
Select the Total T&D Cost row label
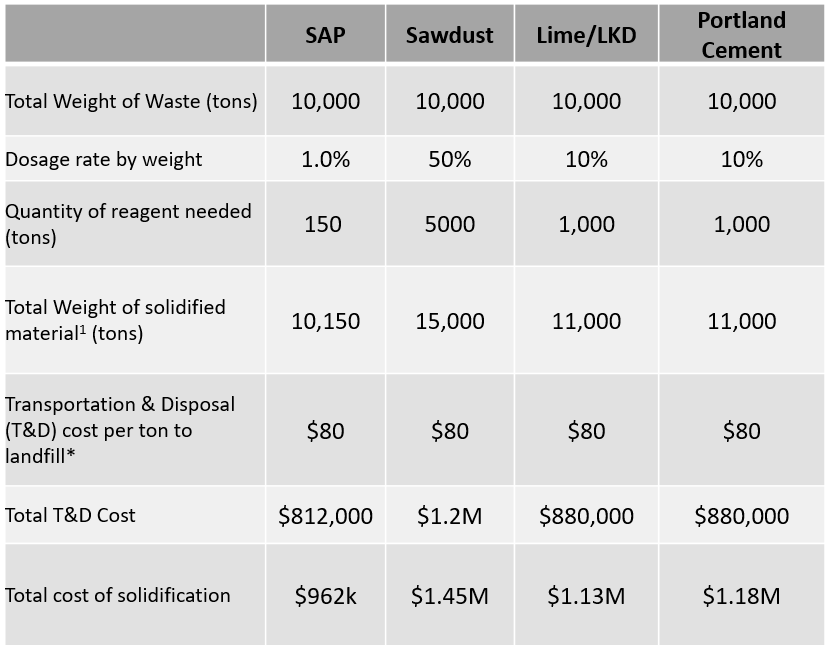coord(71,515)
